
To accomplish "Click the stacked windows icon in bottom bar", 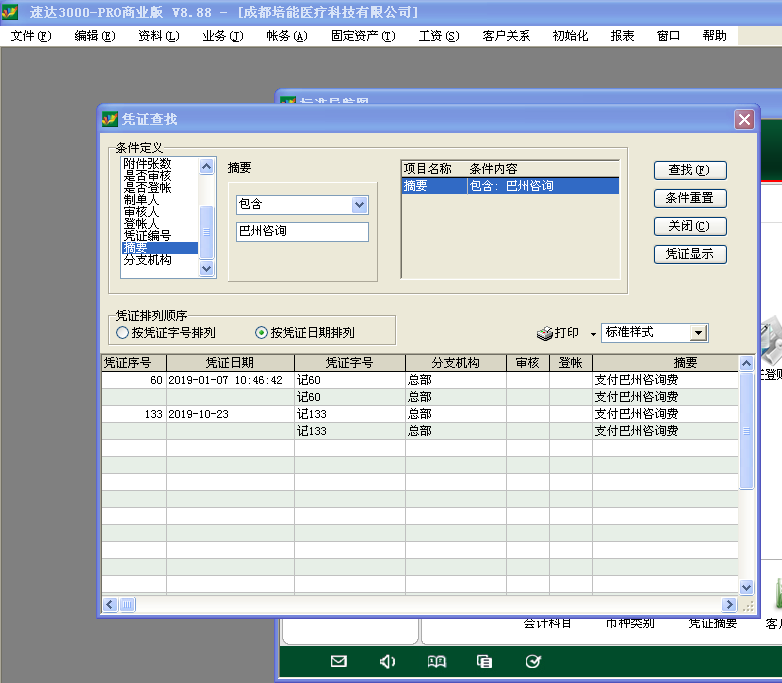I will 484,662.
